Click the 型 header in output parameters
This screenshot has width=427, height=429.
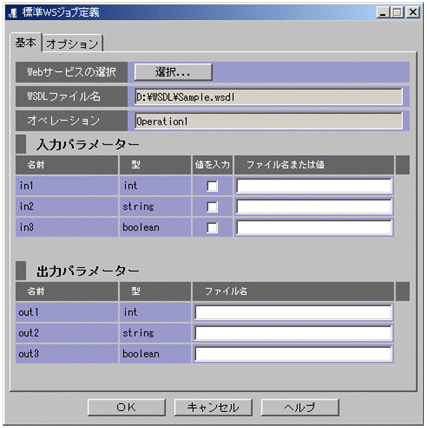tap(155, 291)
